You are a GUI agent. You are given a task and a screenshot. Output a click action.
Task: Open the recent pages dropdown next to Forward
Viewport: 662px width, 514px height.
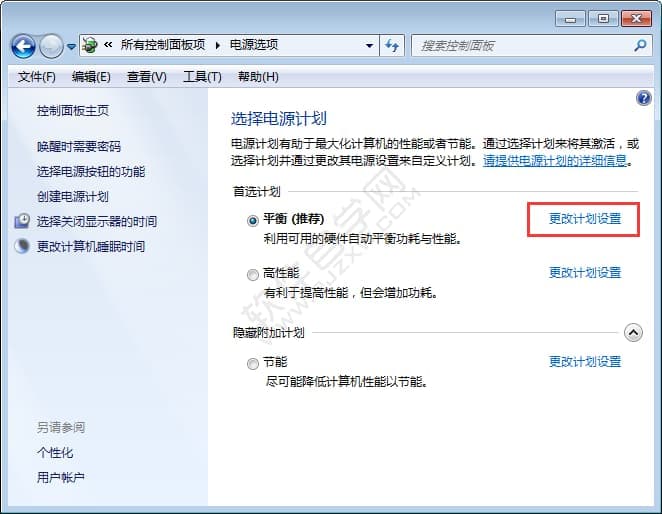(x=70, y=47)
